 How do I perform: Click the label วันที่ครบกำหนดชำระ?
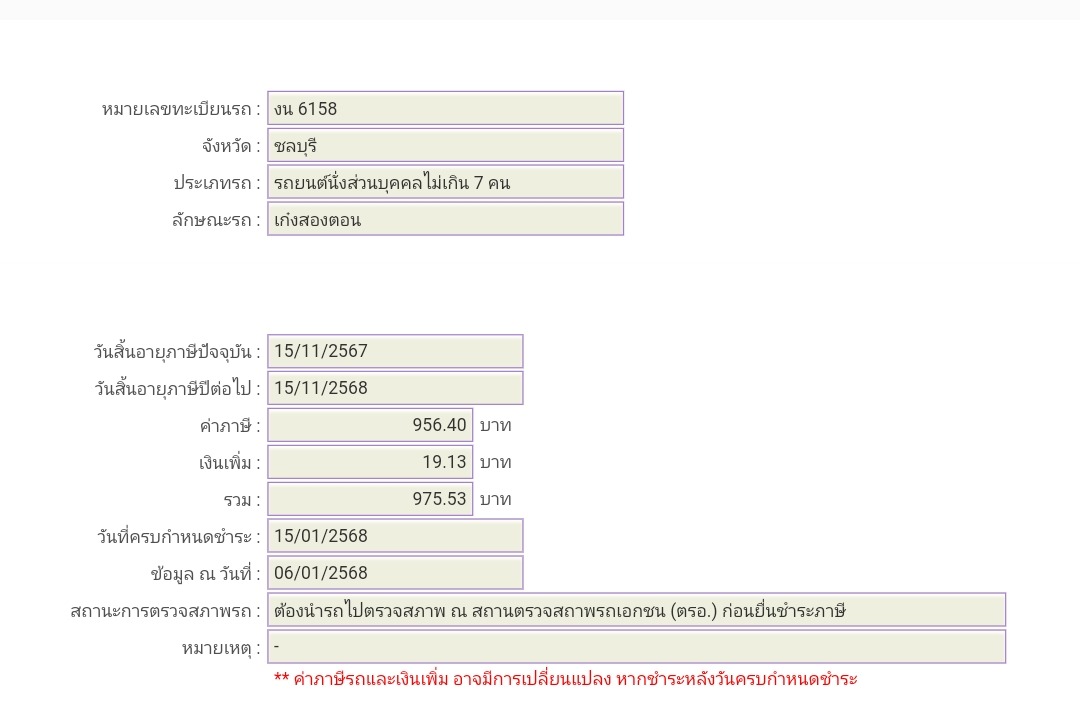(179, 537)
